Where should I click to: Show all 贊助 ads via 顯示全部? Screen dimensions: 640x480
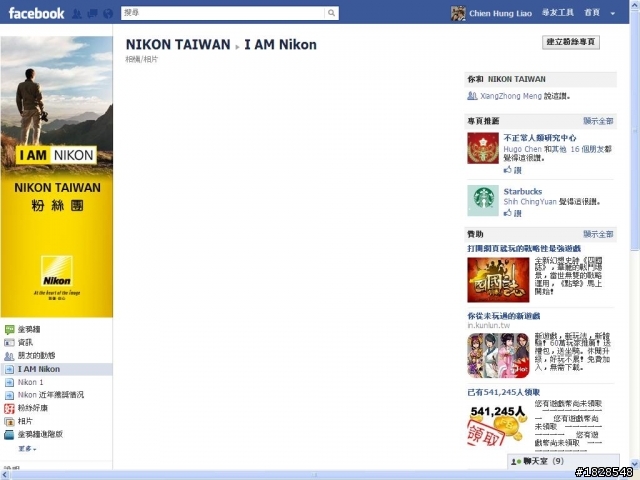tap(598, 234)
